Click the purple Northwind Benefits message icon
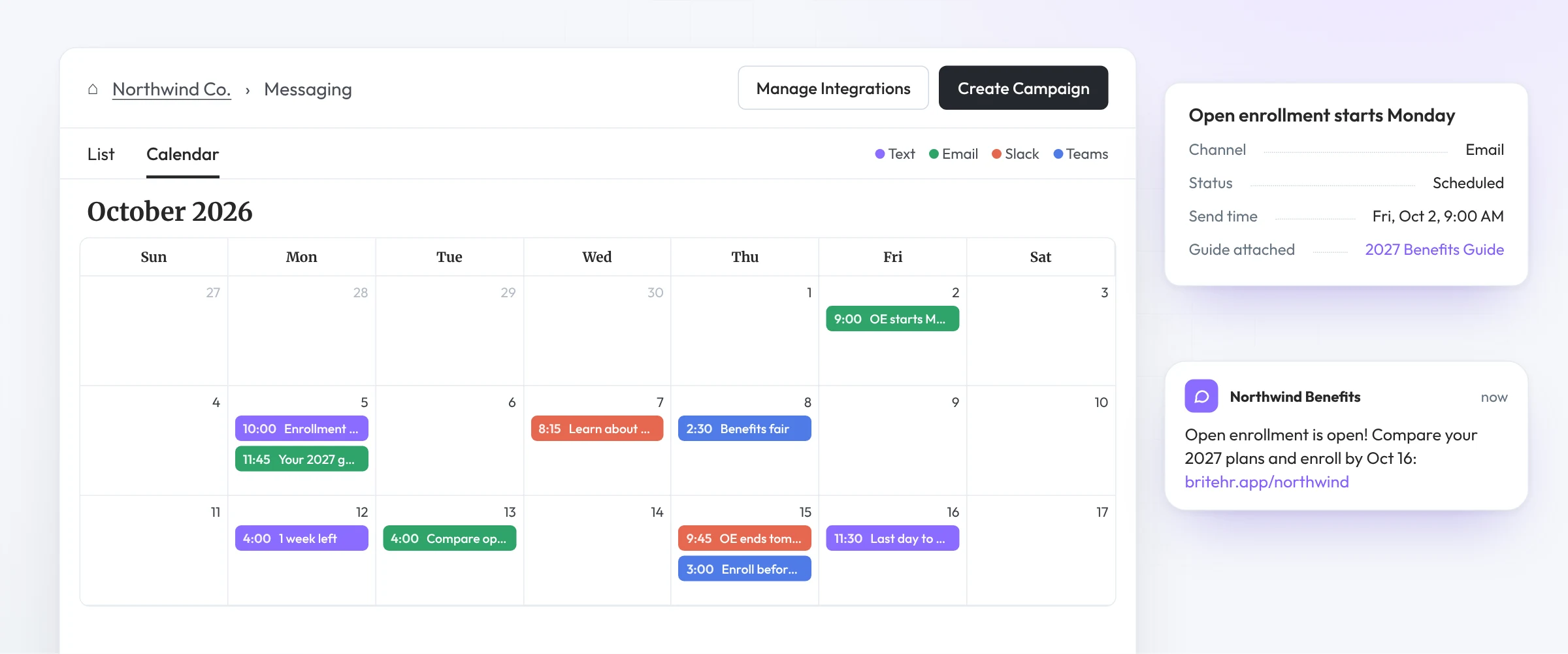Screen dimensions: 1568x654 [1201, 396]
